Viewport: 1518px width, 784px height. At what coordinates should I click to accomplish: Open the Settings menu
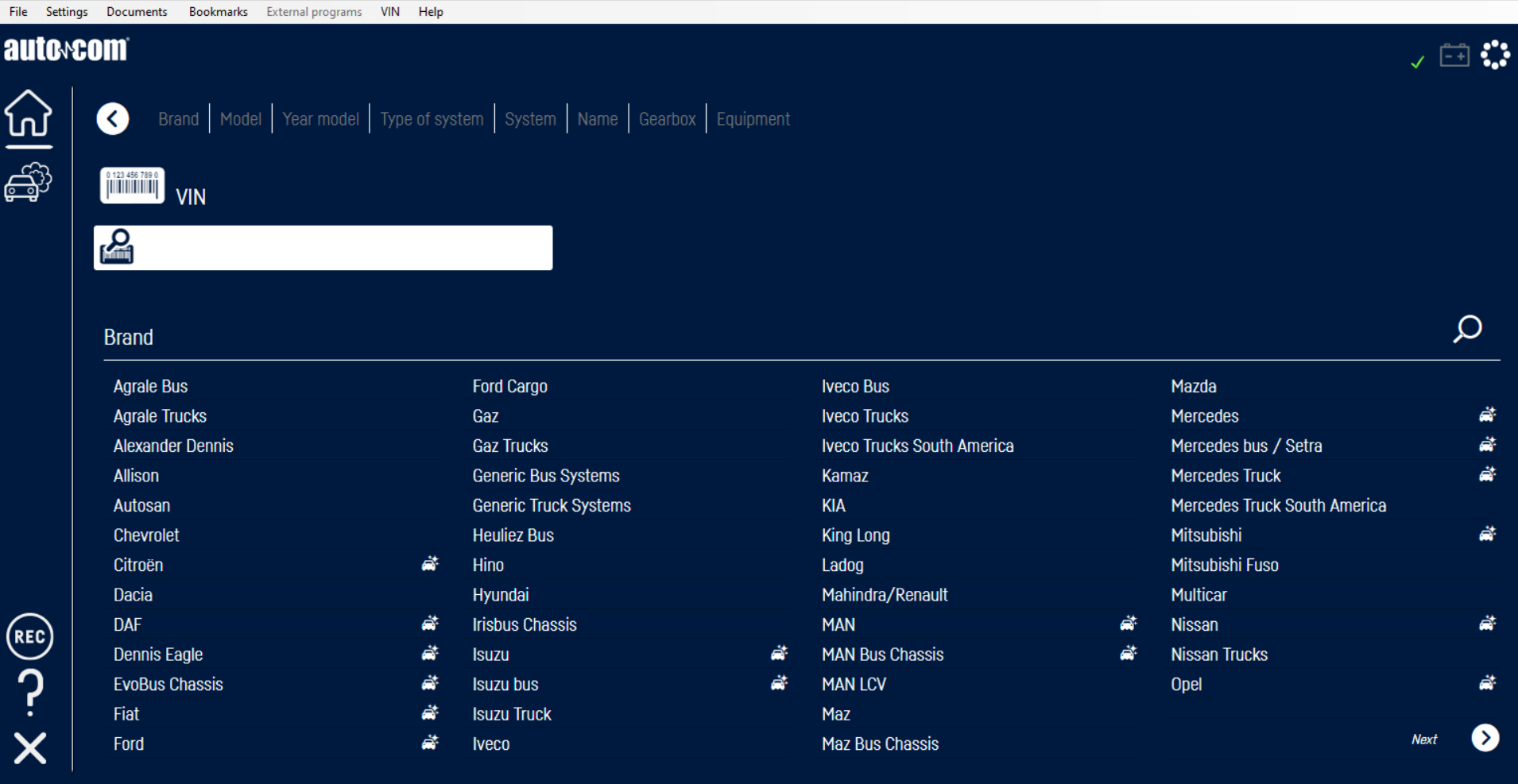pos(67,12)
